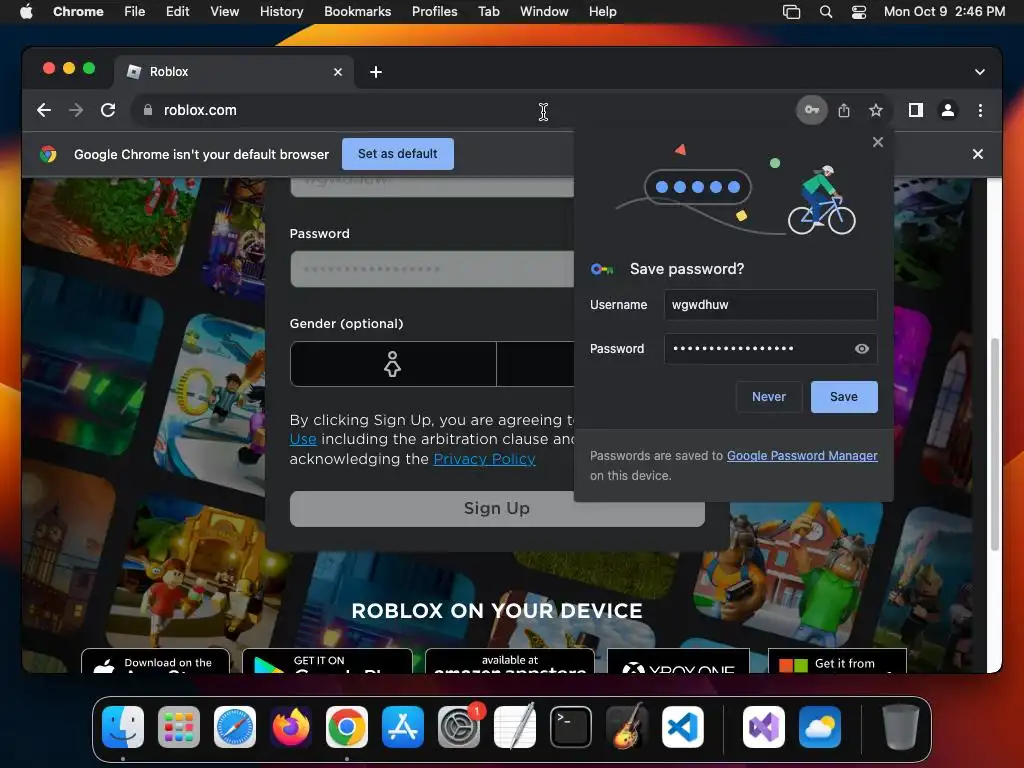Click the Roblox signup Password field

[x=432, y=269]
